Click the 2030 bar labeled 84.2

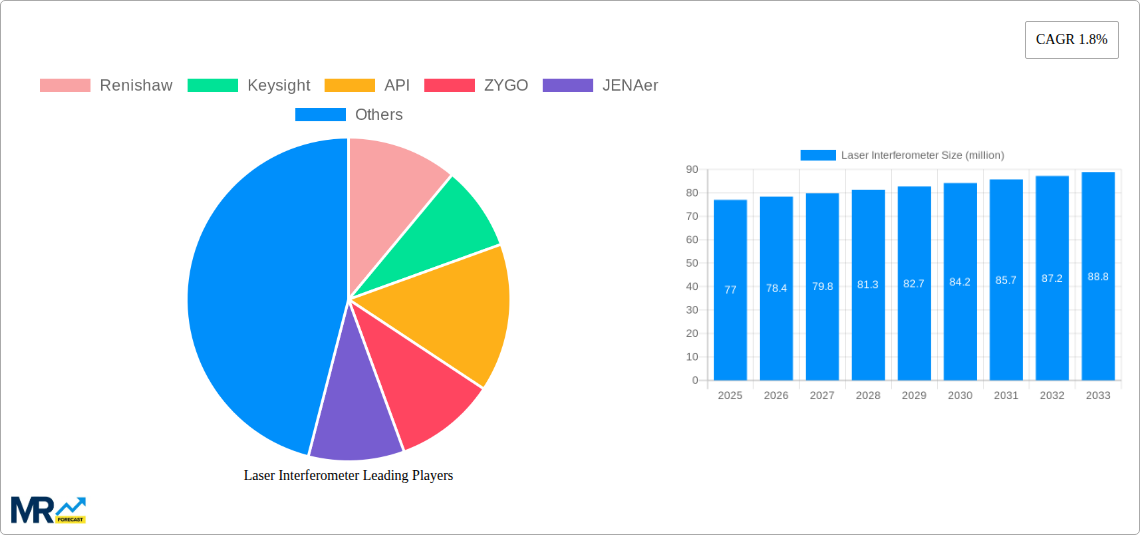pyautogui.click(x=960, y=281)
